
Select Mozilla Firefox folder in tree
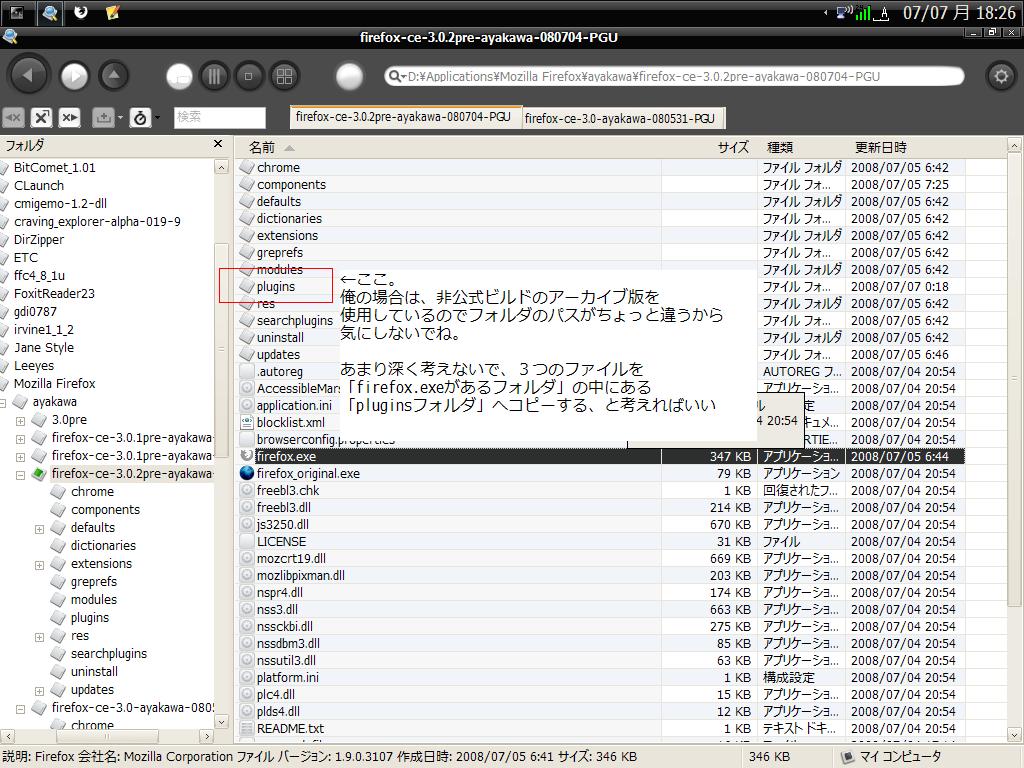click(55, 383)
